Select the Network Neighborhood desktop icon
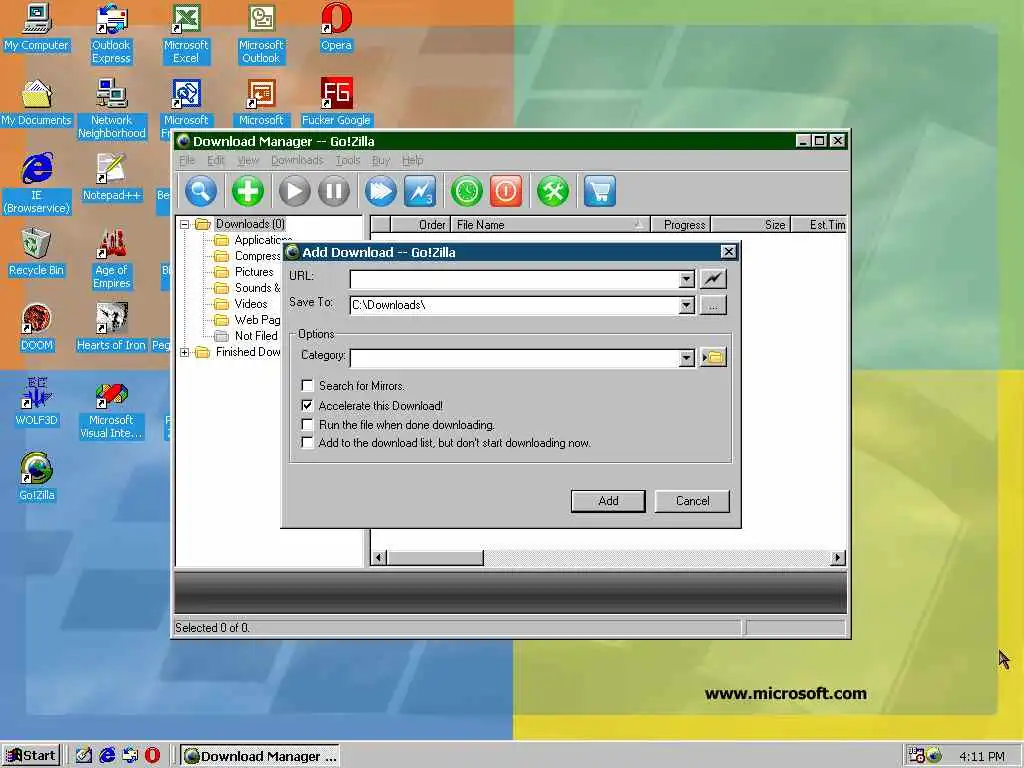The width and height of the screenshot is (1024, 768). (x=112, y=109)
